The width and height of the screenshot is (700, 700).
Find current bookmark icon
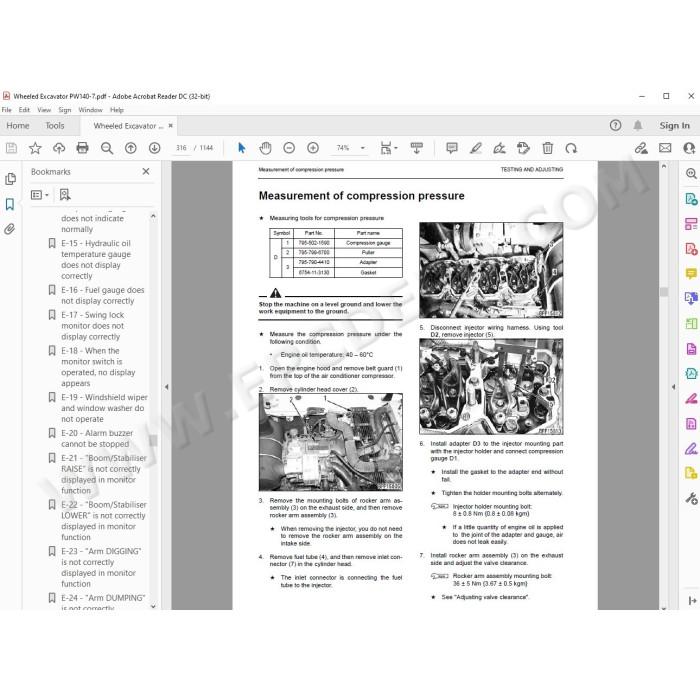click(65, 195)
